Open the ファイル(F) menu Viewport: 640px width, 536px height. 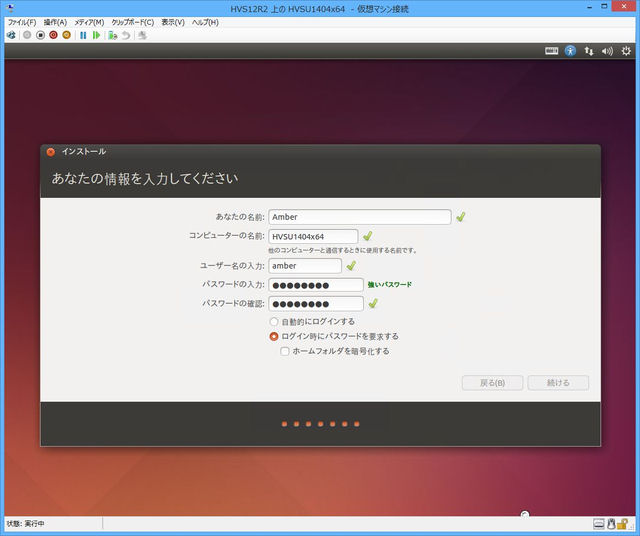tap(22, 22)
